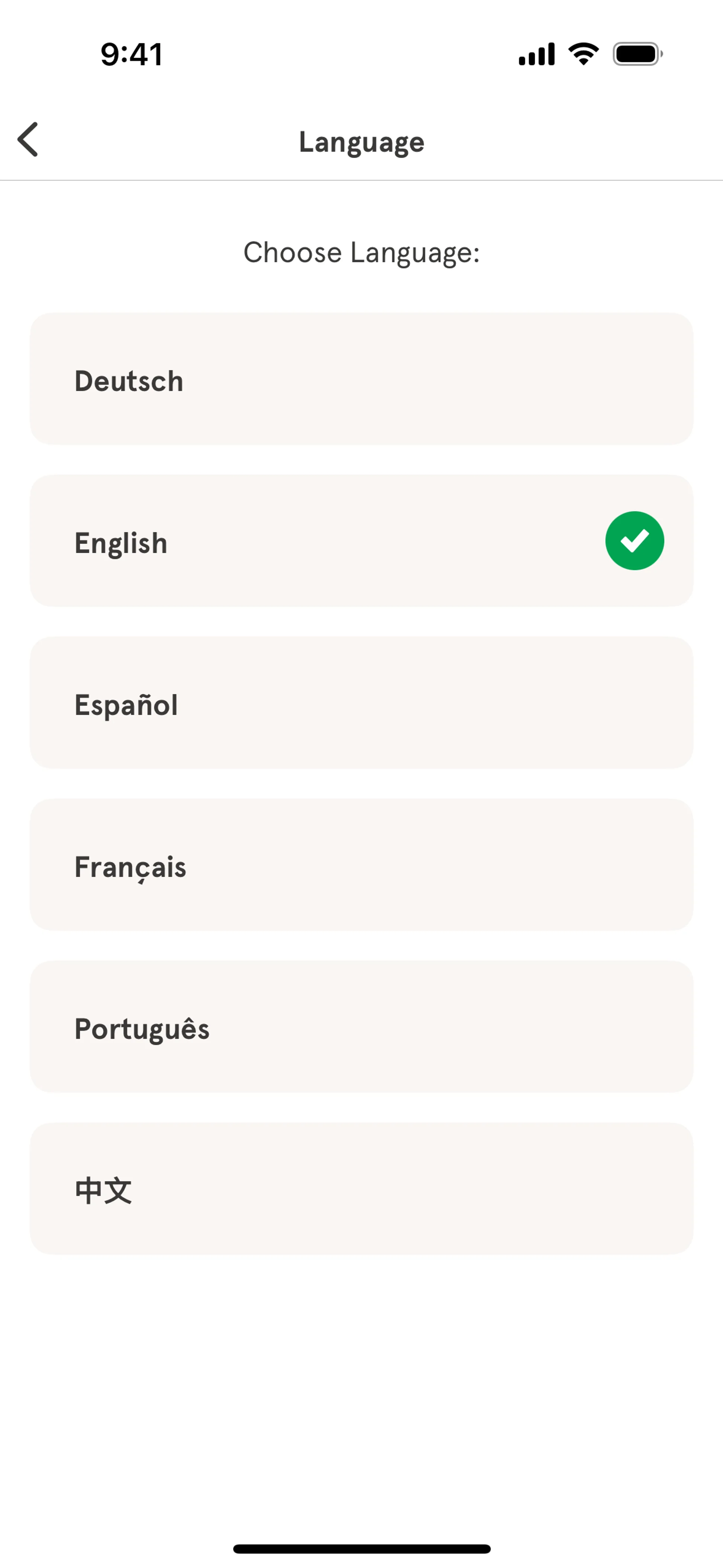Switch language to Español
This screenshot has width=723, height=1568.
click(x=361, y=702)
